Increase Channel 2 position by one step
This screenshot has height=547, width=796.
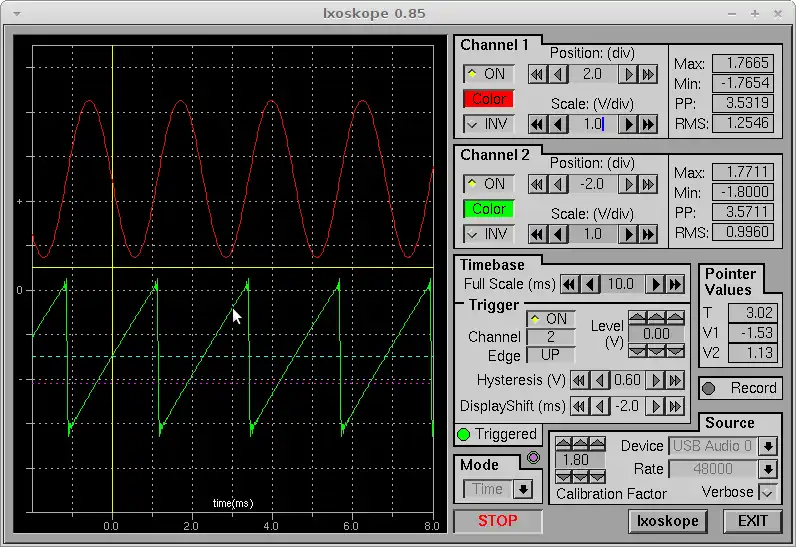[x=629, y=184]
